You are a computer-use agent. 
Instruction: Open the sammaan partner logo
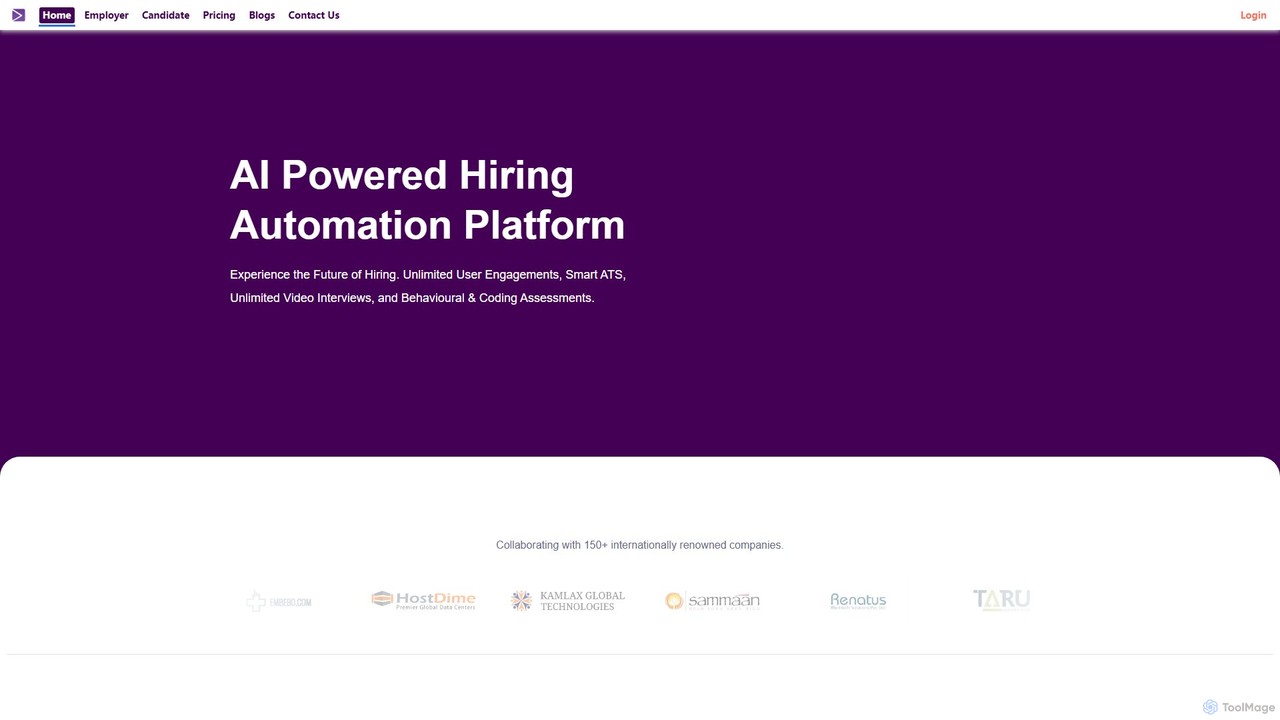coord(712,600)
